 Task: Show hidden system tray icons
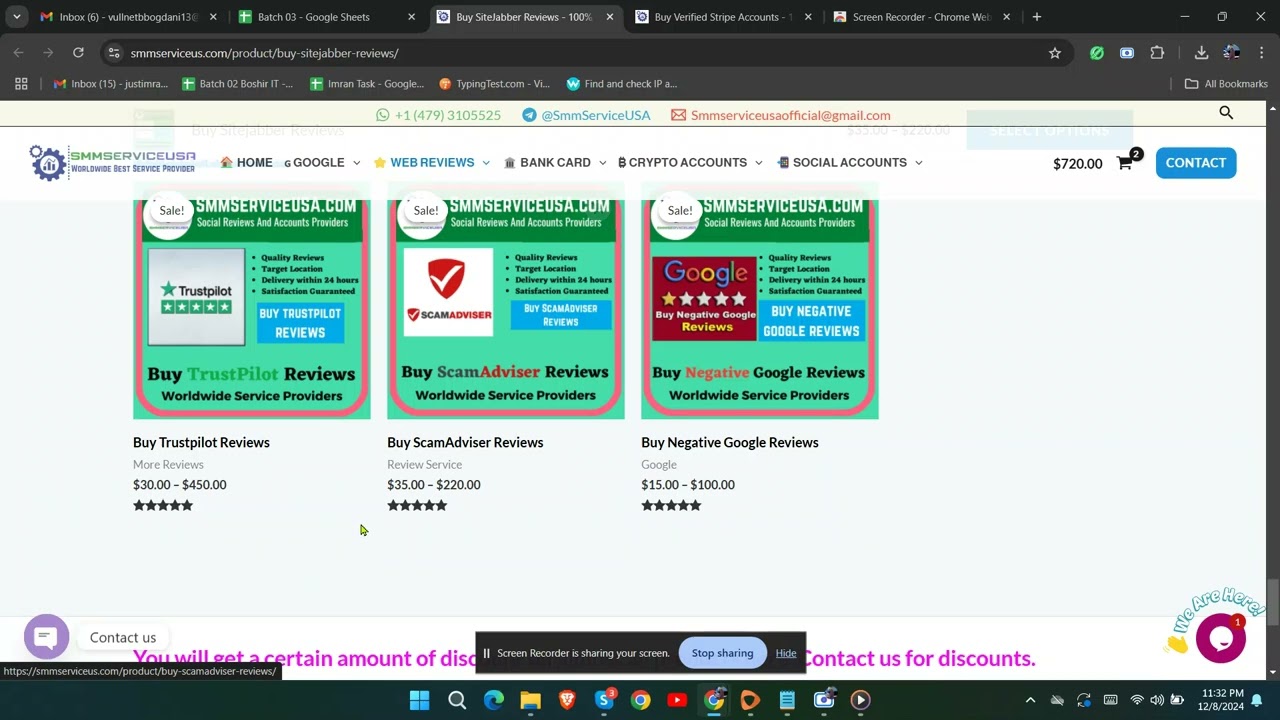1030,700
